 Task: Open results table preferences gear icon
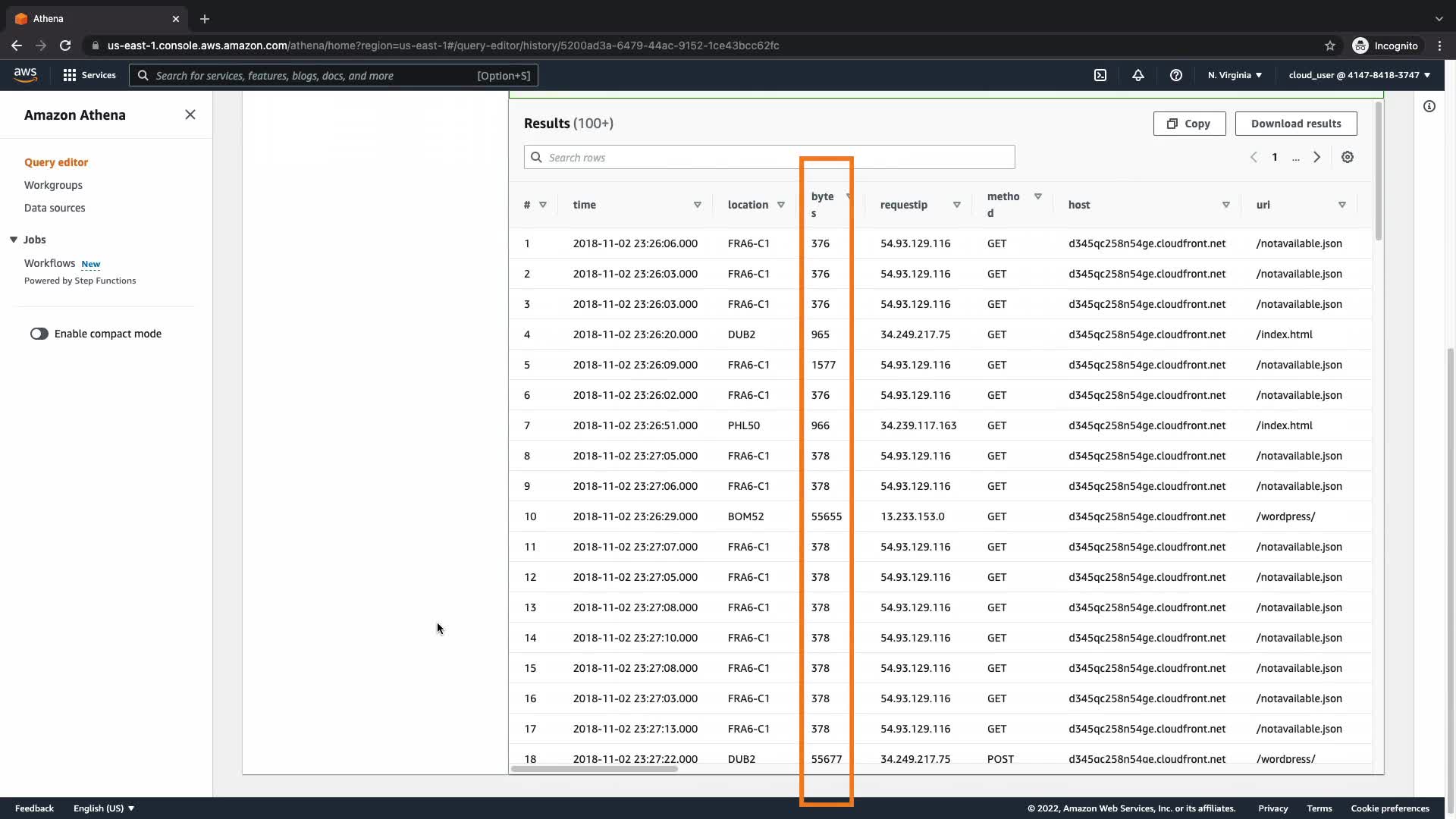pyautogui.click(x=1348, y=157)
